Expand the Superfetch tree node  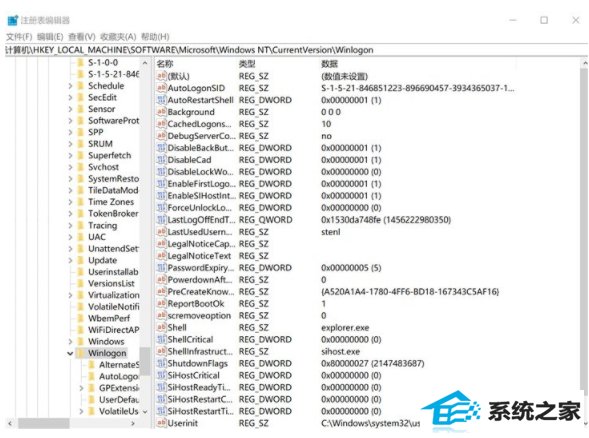tap(70, 156)
